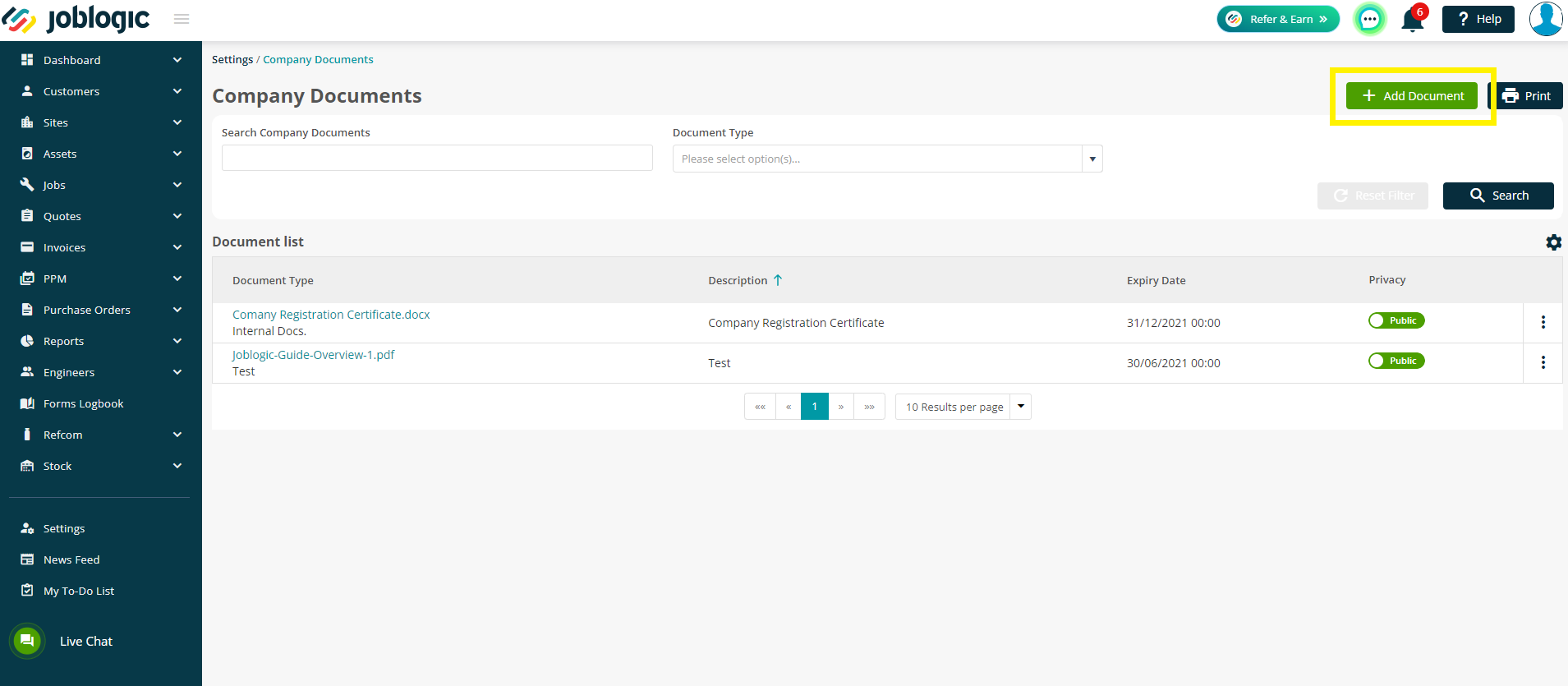
Task: Click the Forms Logbook book icon
Action: click(x=27, y=403)
